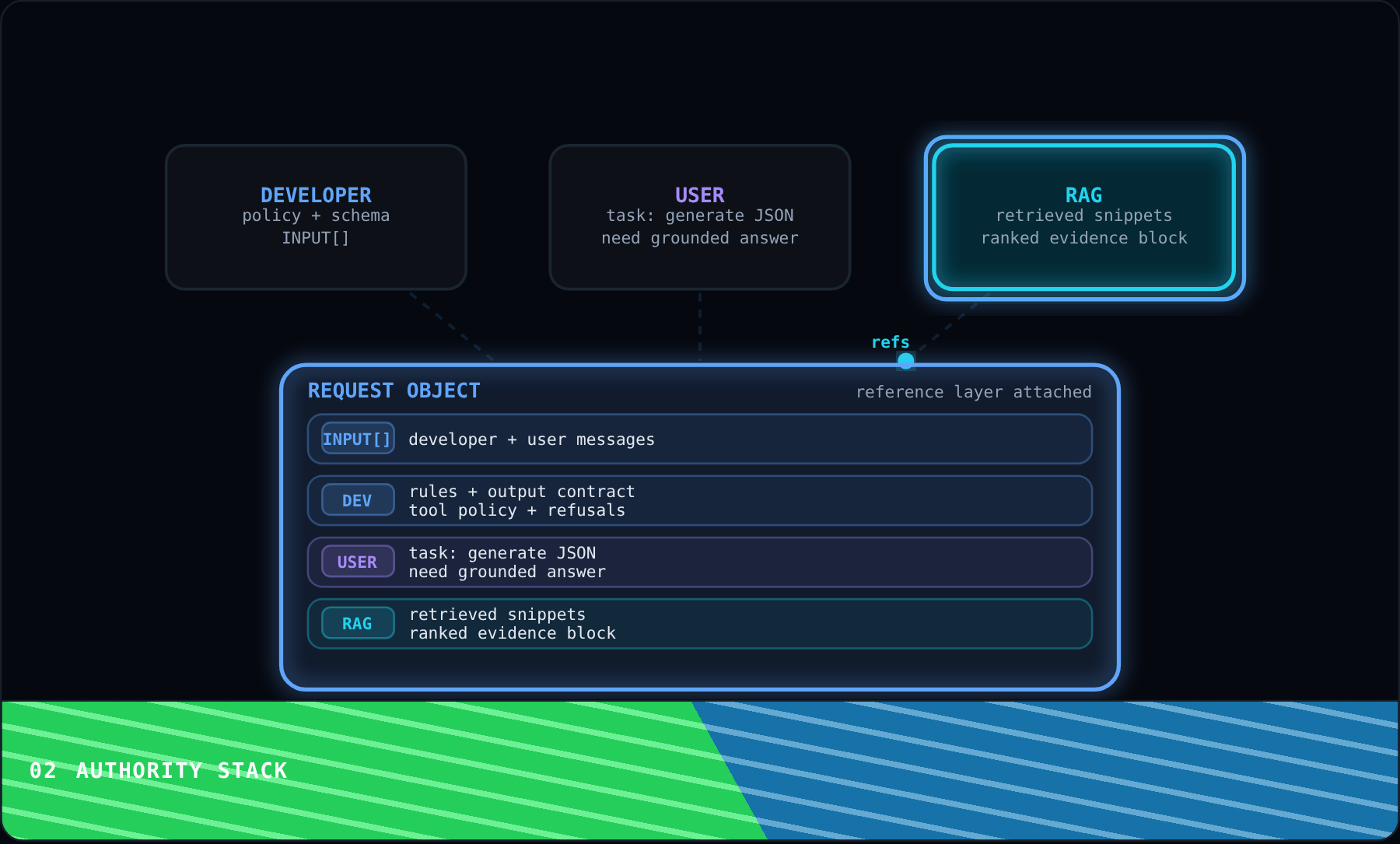
Task: Click the purple USER badge
Action: 358,562
